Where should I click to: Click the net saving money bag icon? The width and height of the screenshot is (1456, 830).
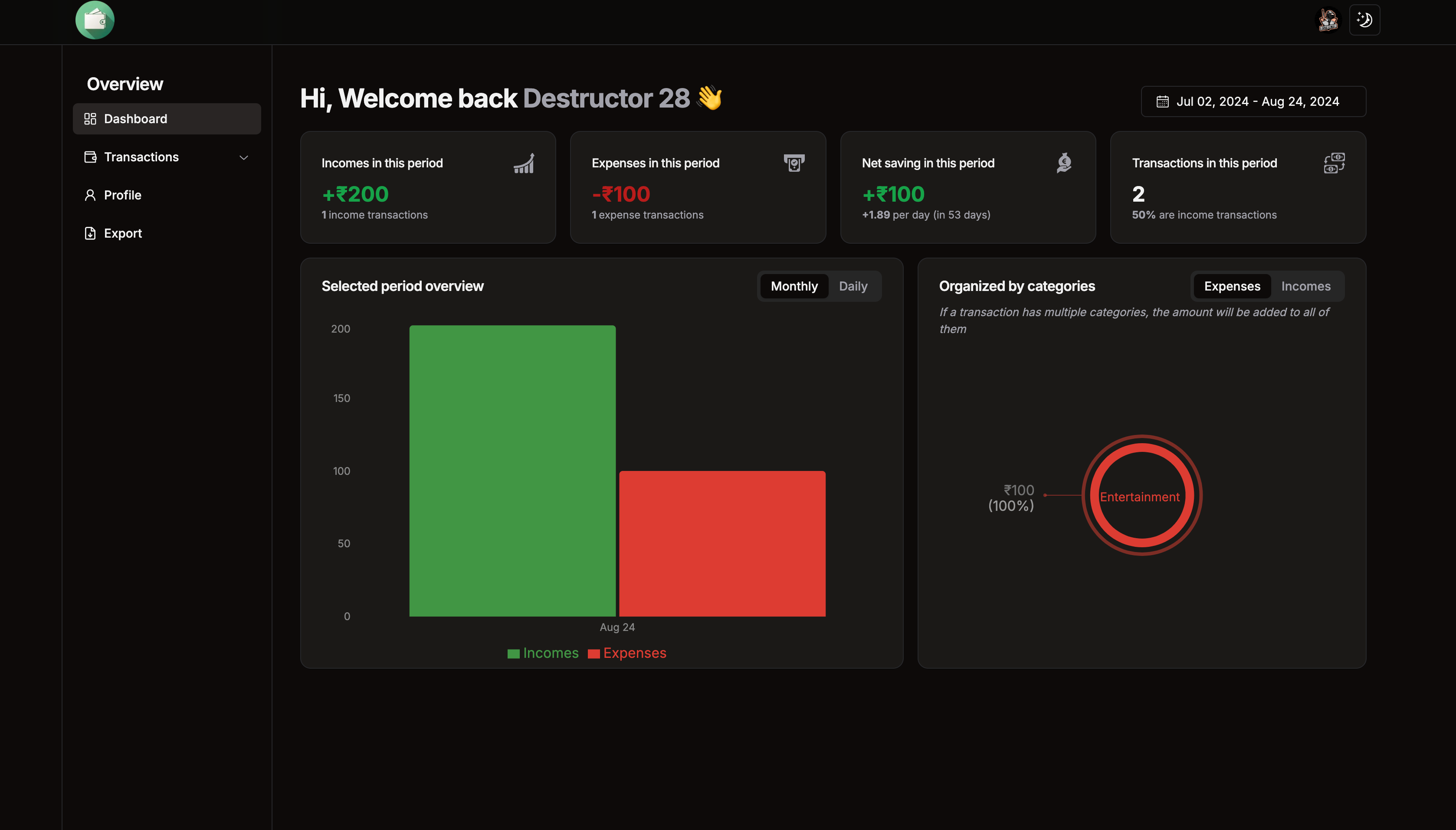(x=1064, y=163)
